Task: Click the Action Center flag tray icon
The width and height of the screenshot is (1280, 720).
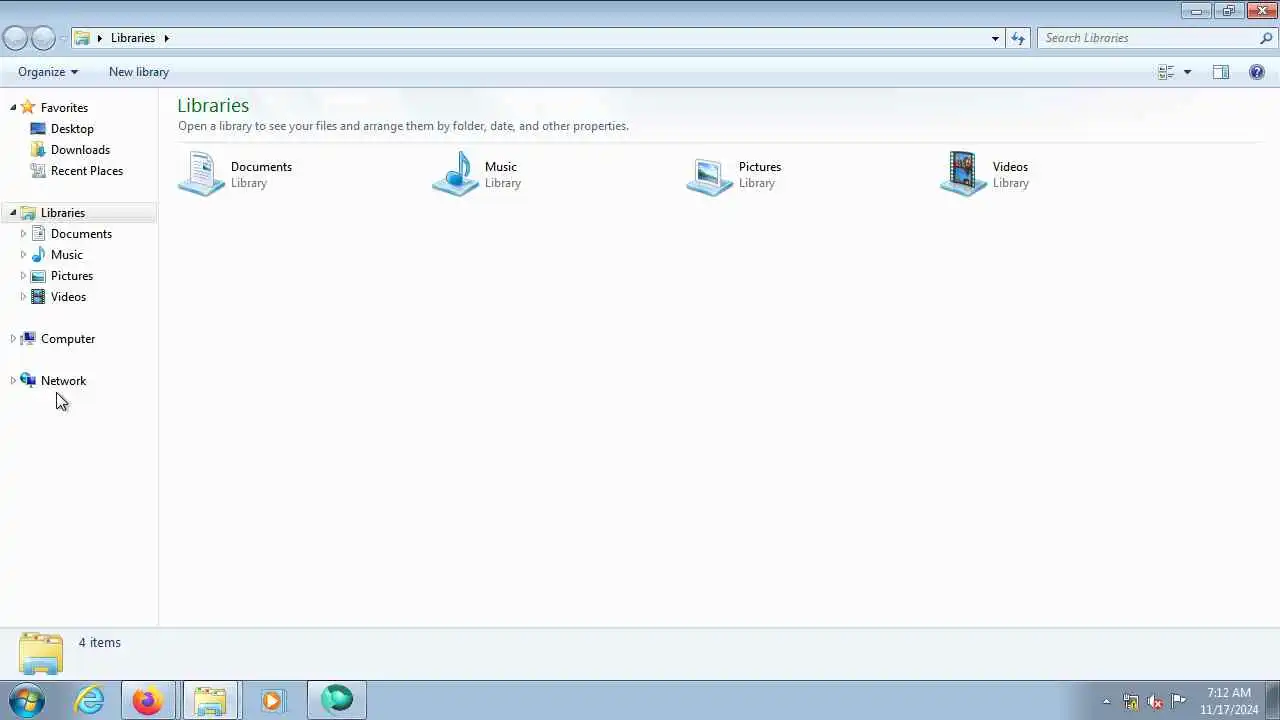Action: [x=1179, y=700]
